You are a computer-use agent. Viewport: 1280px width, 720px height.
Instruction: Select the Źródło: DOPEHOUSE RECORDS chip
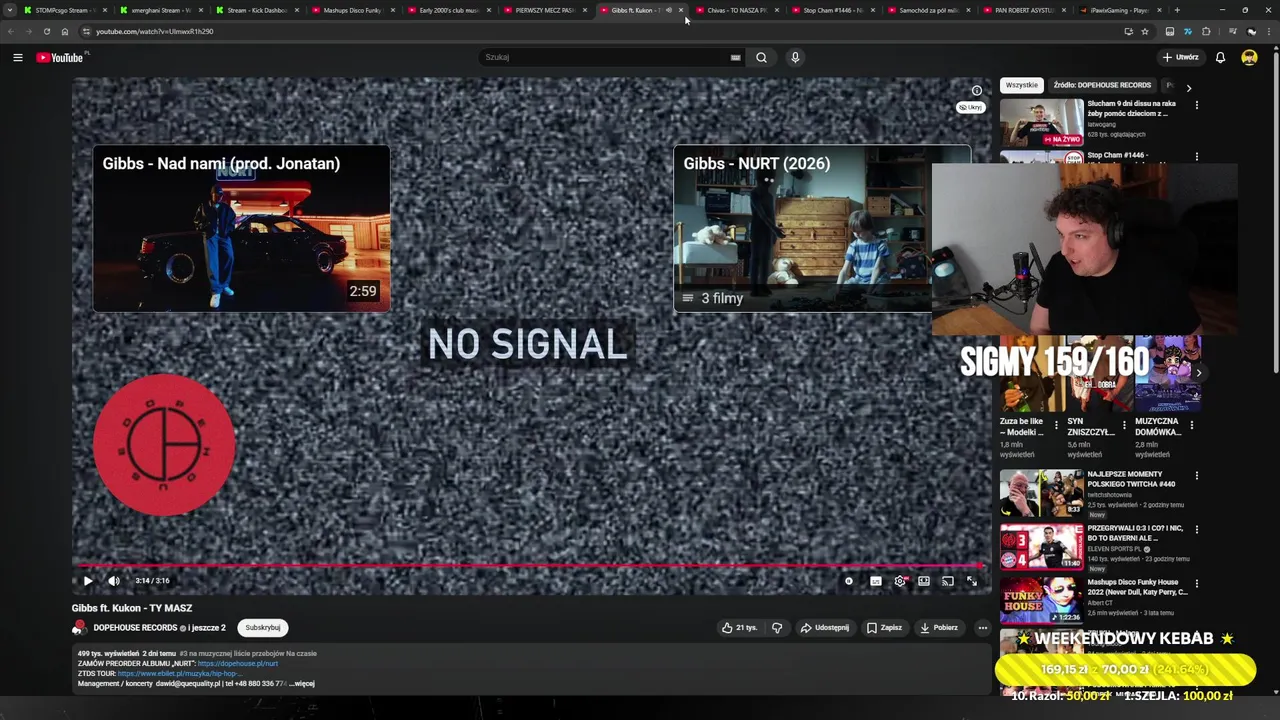point(1102,85)
